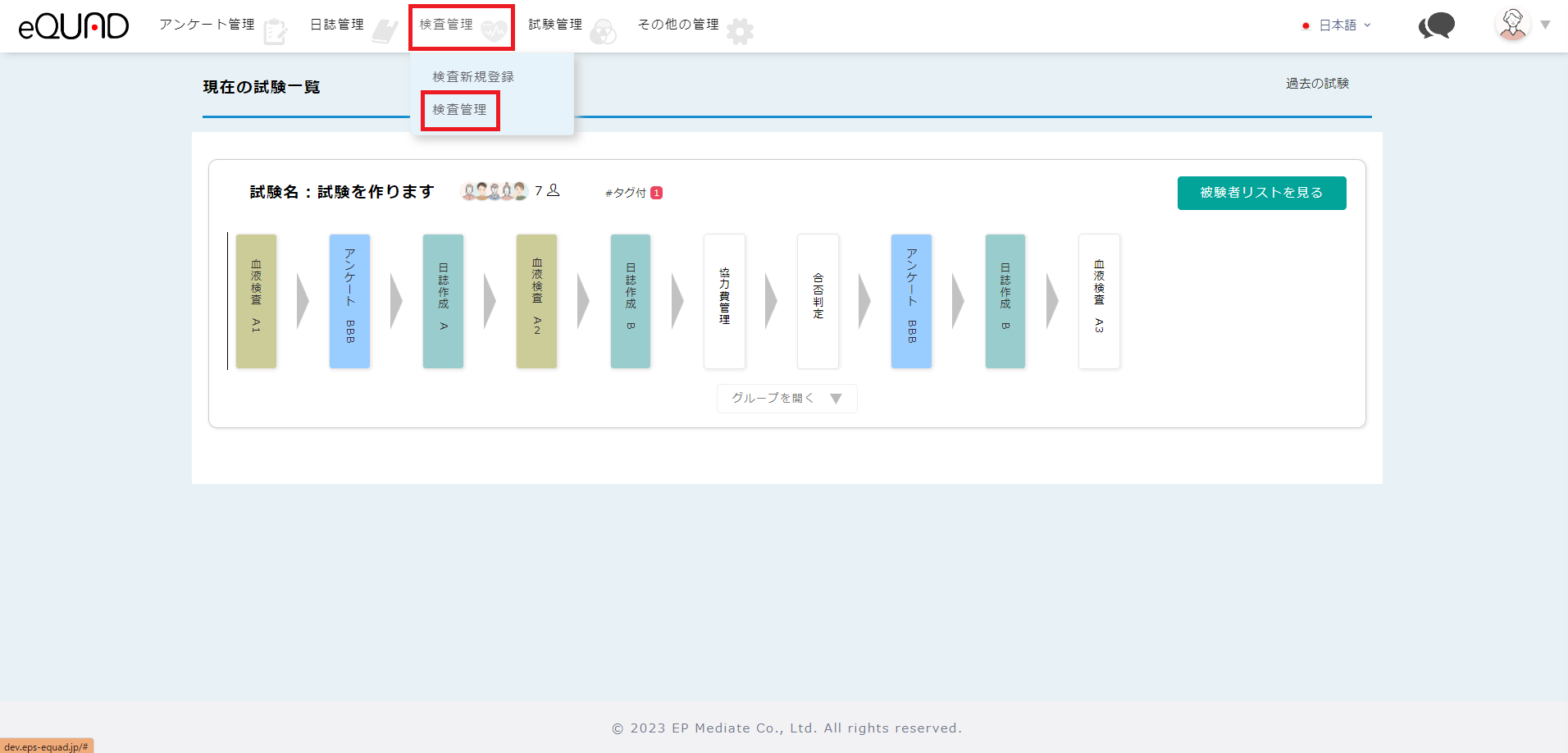Viewport: 1568px width, 753px height.
Task: Click the diary management notebook icon
Action: point(385,31)
